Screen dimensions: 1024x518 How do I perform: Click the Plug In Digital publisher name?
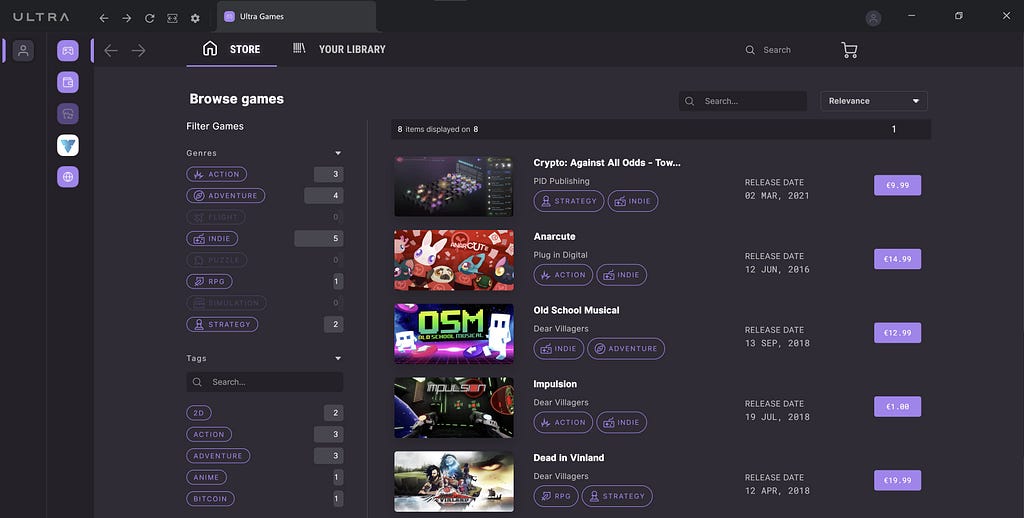[560, 255]
